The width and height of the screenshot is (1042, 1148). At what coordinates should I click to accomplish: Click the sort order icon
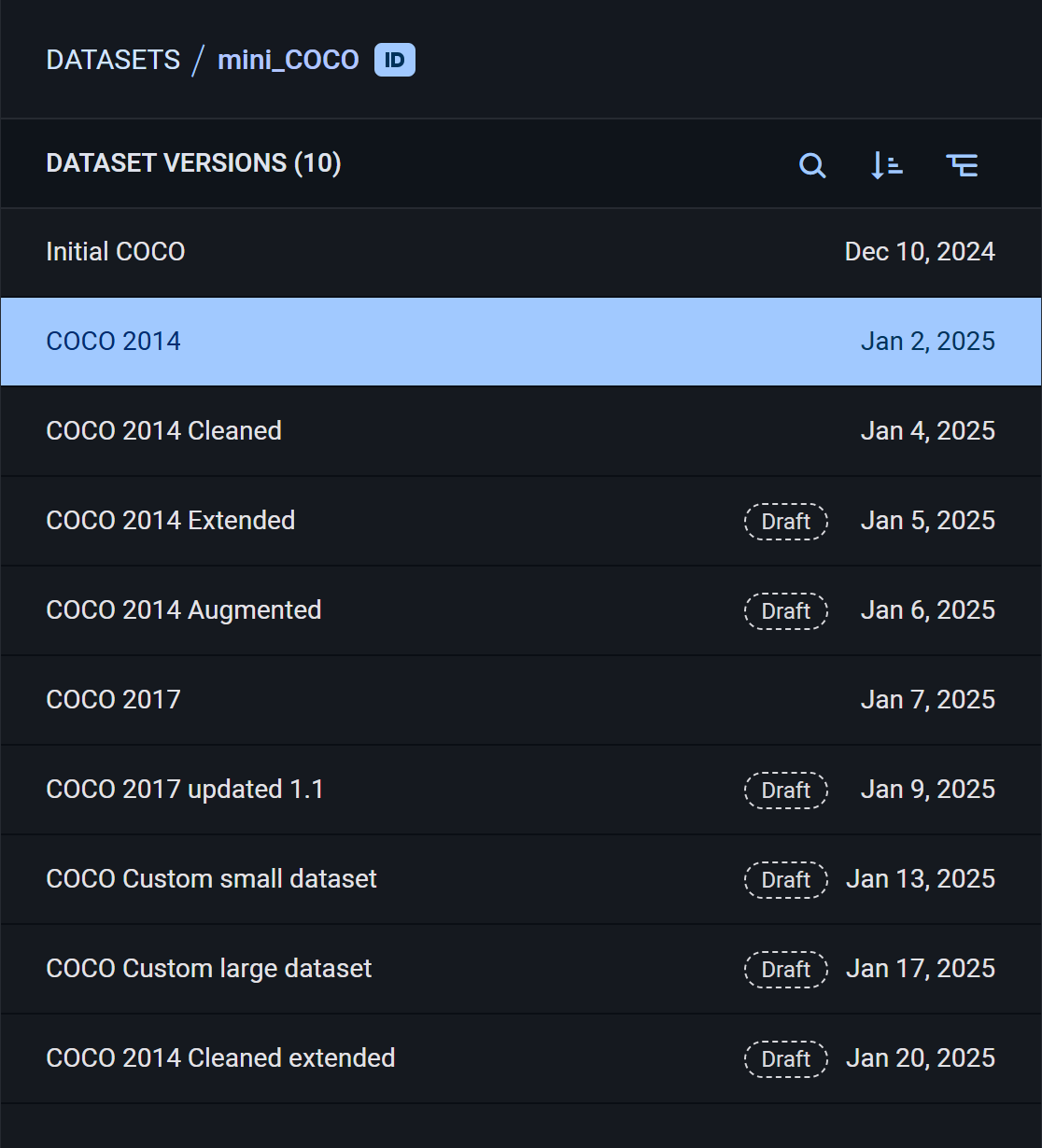tap(885, 164)
